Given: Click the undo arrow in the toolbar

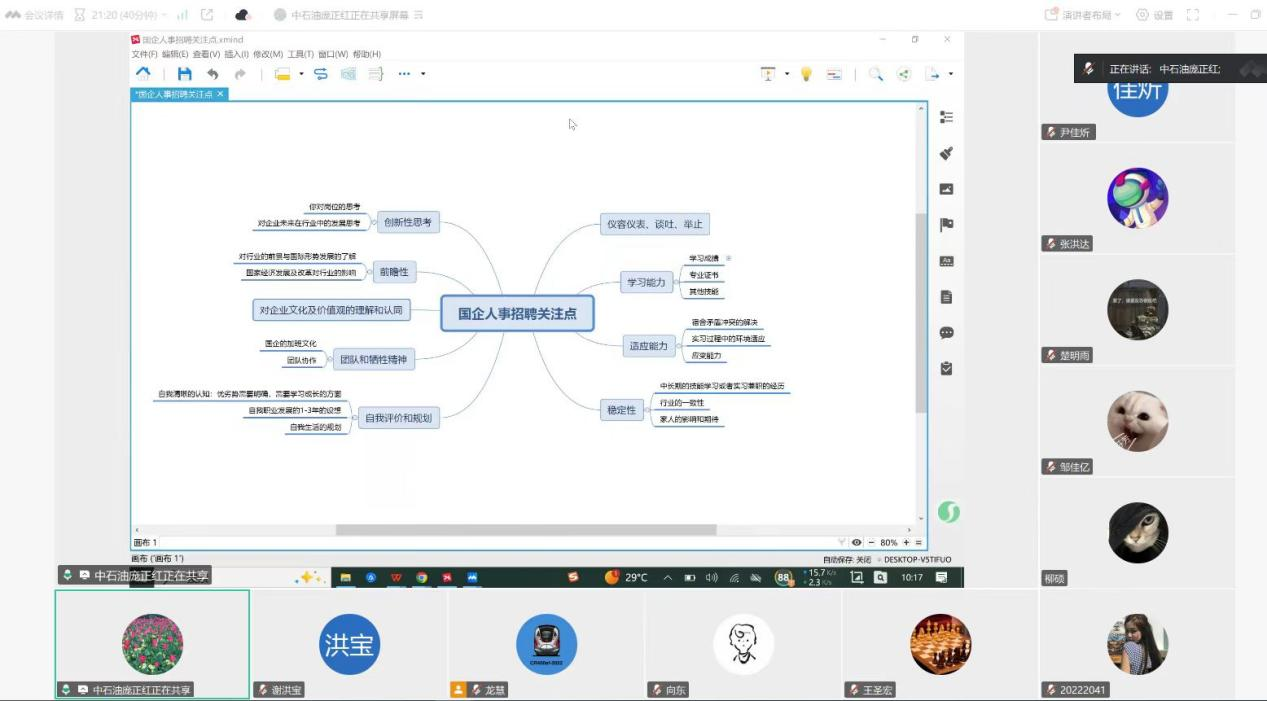Looking at the screenshot, I should pyautogui.click(x=212, y=74).
